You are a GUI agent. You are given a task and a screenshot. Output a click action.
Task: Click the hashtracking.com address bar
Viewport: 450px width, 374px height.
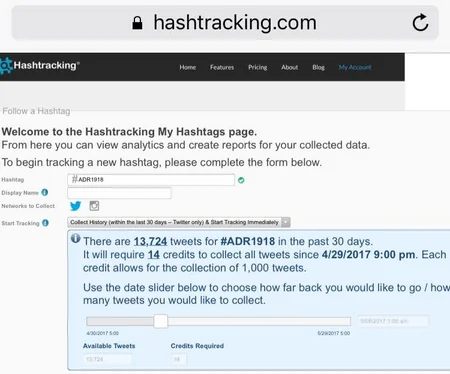click(x=225, y=23)
